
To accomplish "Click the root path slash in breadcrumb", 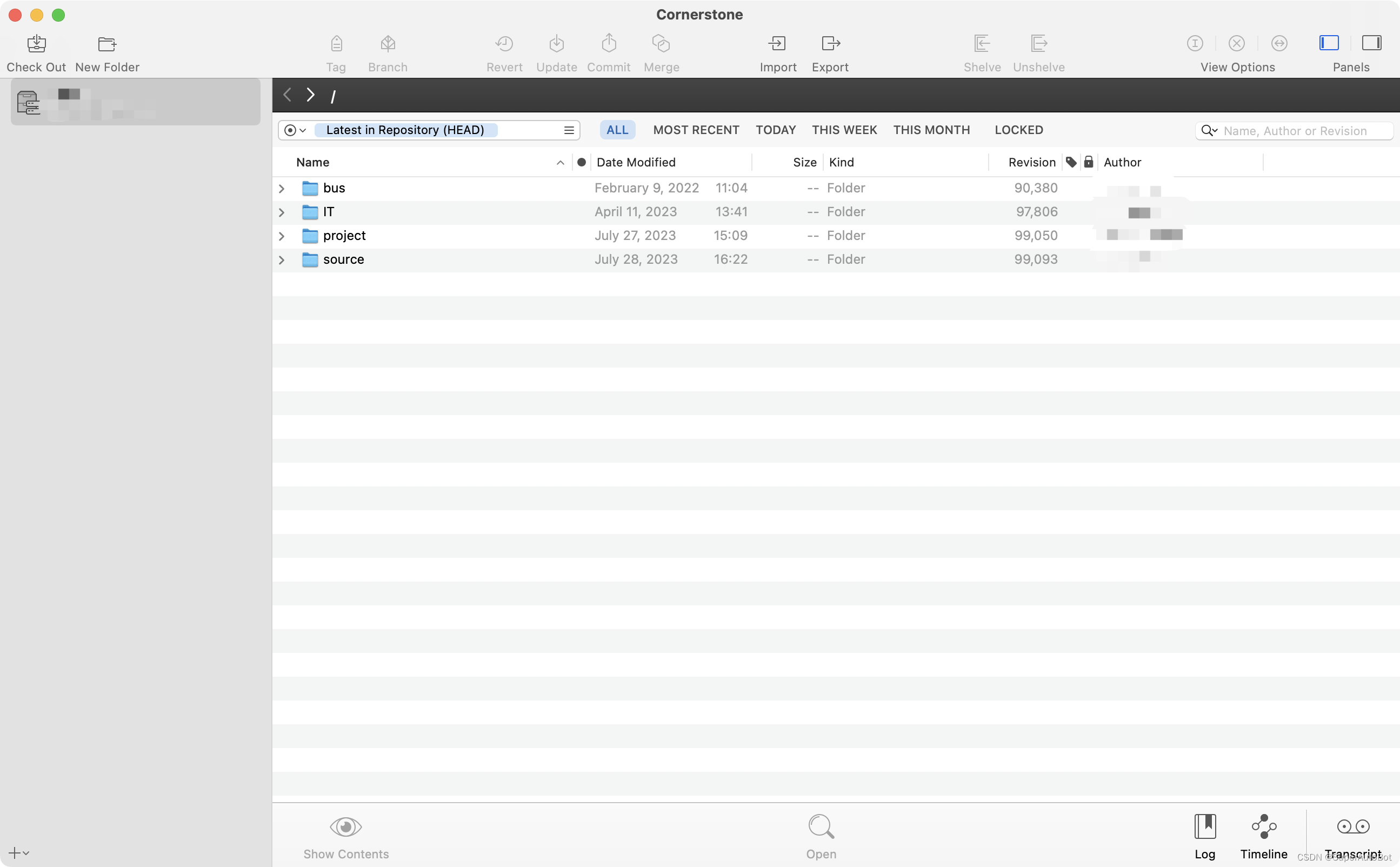I will 333,96.
